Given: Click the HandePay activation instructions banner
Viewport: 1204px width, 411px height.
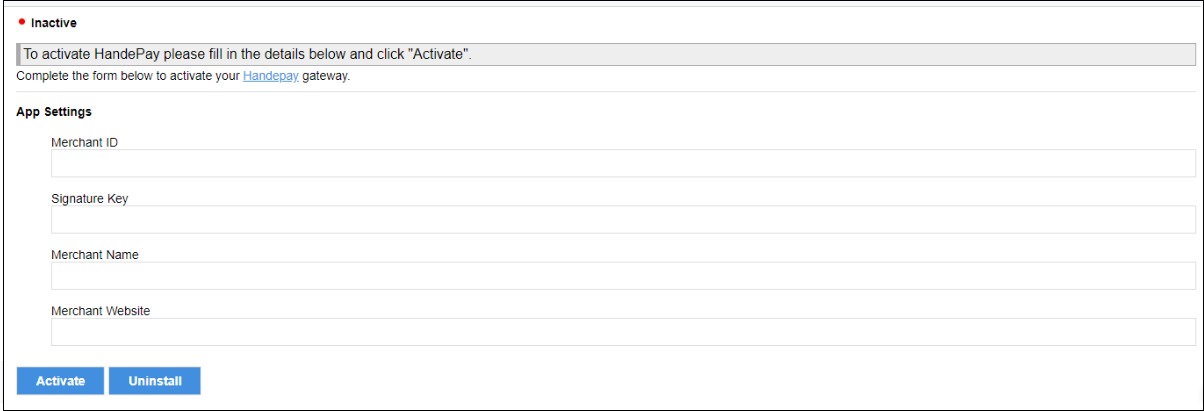Looking at the screenshot, I should click(600, 54).
